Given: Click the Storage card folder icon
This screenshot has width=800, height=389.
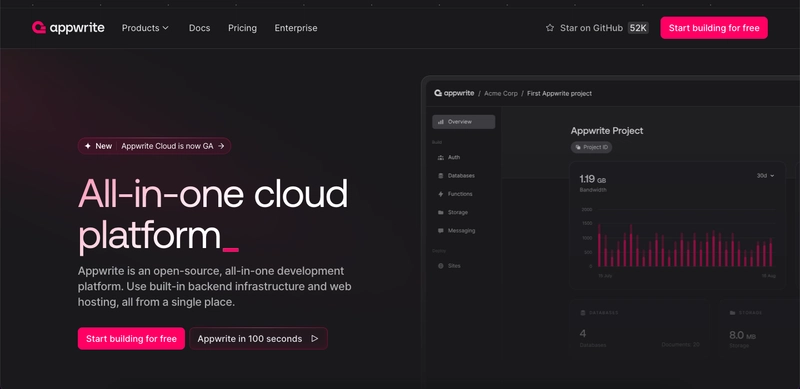Looking at the screenshot, I should coord(733,312).
